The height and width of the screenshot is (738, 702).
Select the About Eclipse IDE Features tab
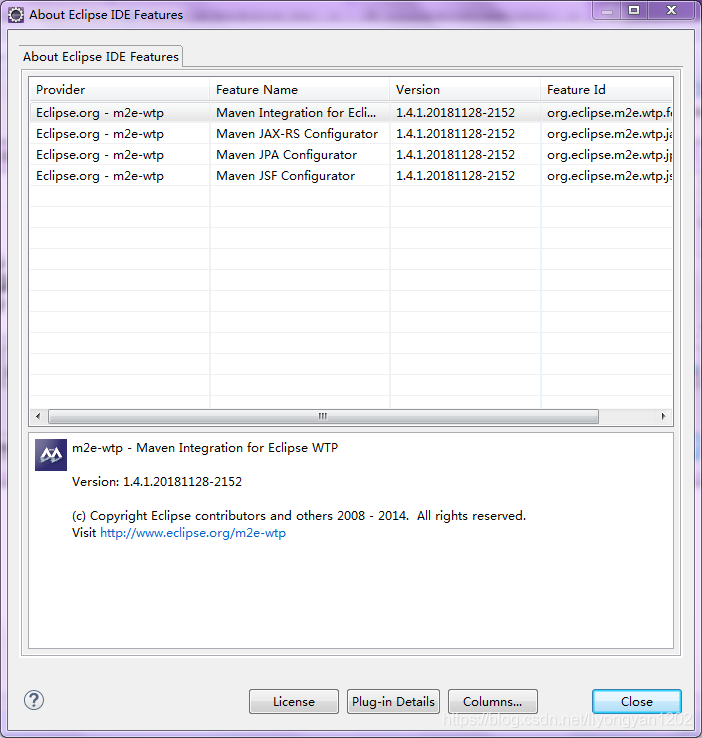point(101,56)
